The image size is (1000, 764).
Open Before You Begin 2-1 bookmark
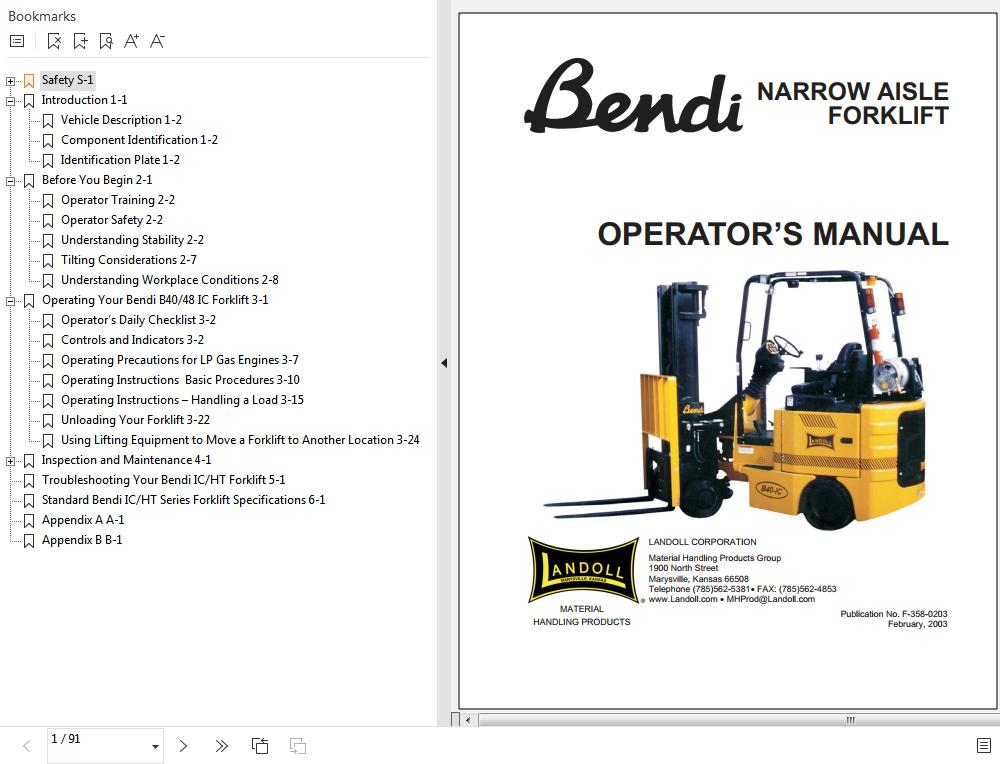coord(97,180)
